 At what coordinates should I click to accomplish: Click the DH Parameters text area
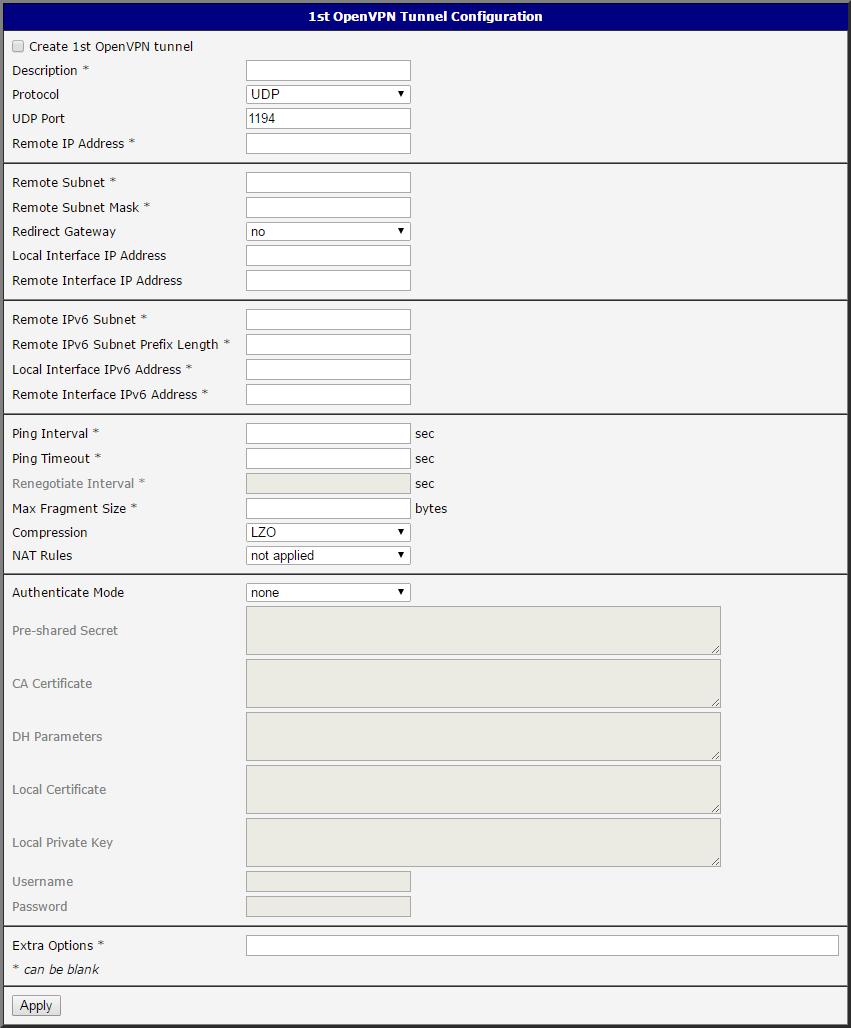(483, 736)
